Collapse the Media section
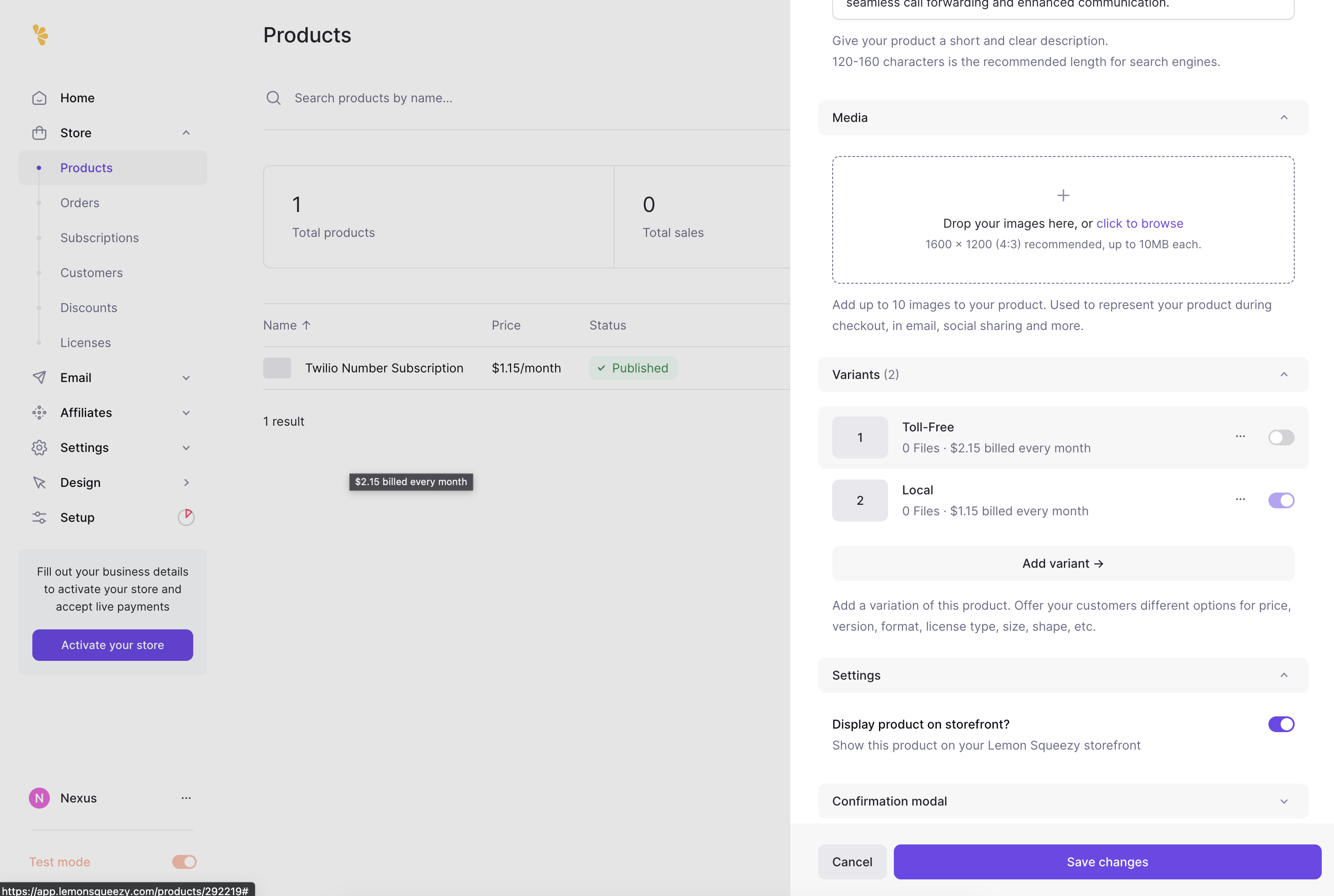 (1284, 118)
